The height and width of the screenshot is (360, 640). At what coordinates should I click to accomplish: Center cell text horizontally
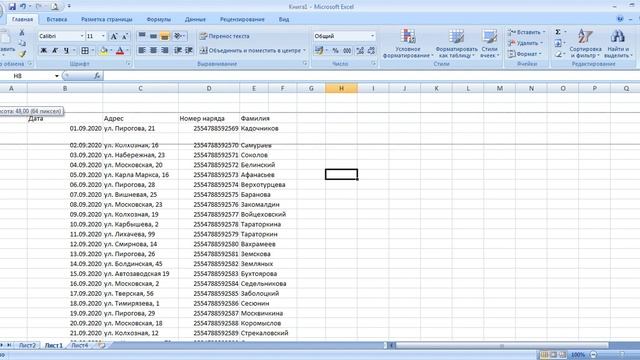(153, 50)
